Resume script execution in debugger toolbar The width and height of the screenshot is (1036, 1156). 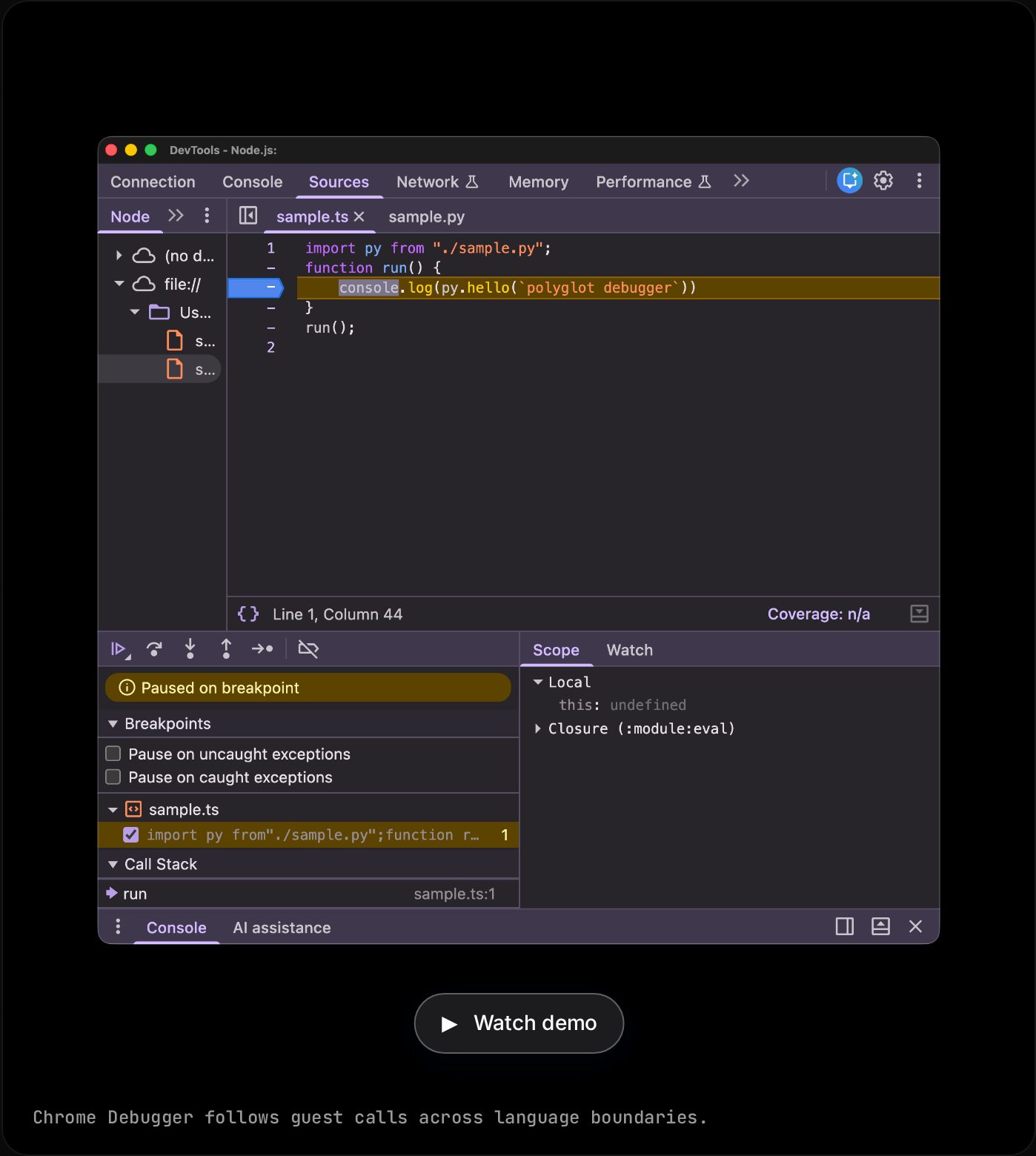pyautogui.click(x=119, y=649)
